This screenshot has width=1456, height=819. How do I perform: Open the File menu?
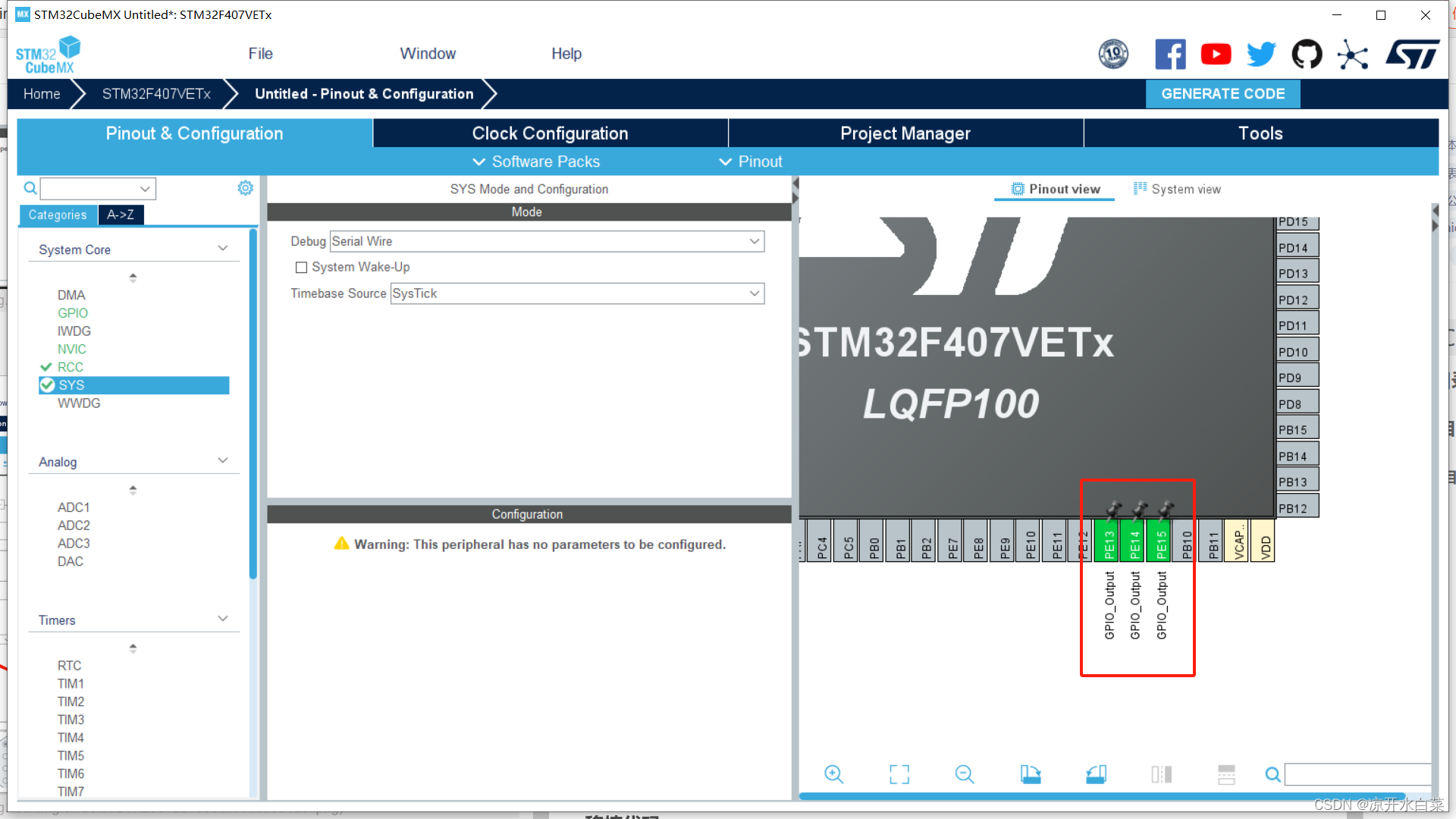click(x=260, y=54)
